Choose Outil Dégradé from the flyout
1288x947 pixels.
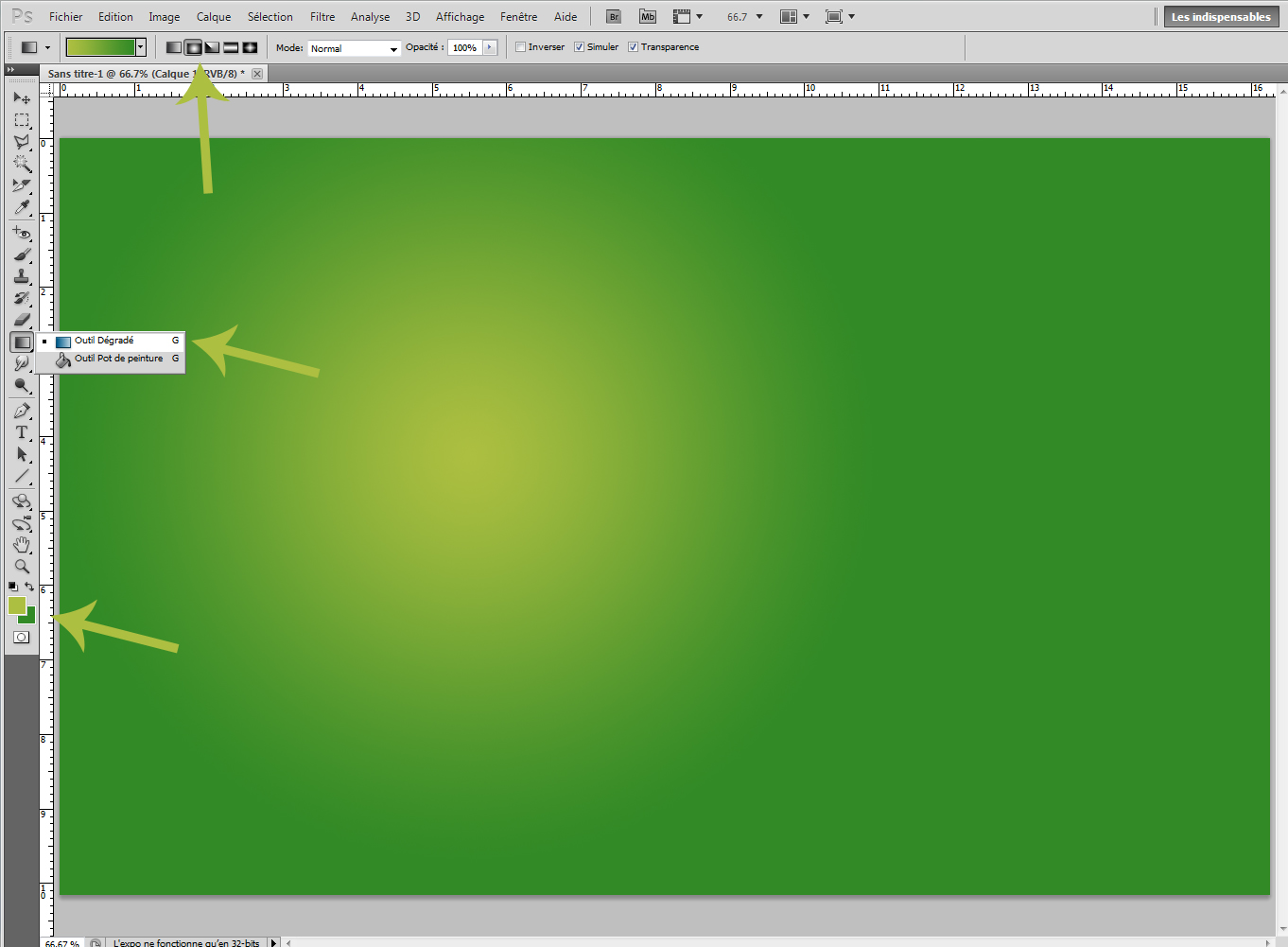coord(112,341)
